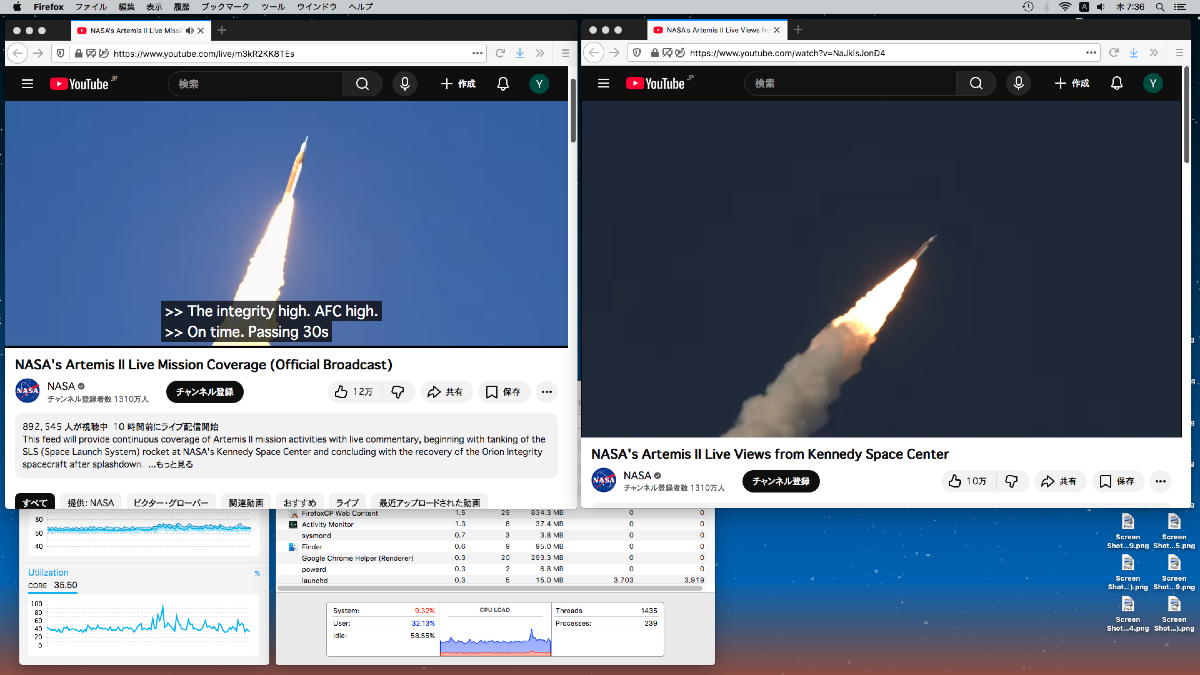Go back in left Firefox window
The width and height of the screenshot is (1200, 675).
[17, 53]
